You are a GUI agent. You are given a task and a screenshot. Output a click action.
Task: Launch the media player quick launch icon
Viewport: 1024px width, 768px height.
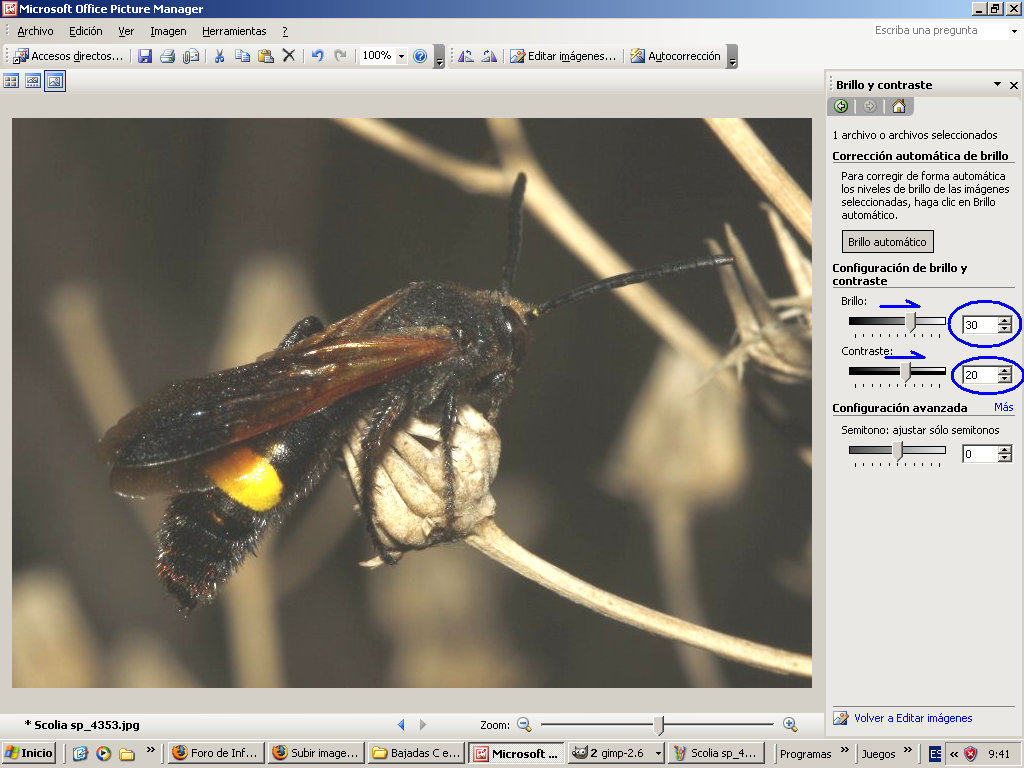click(x=103, y=754)
